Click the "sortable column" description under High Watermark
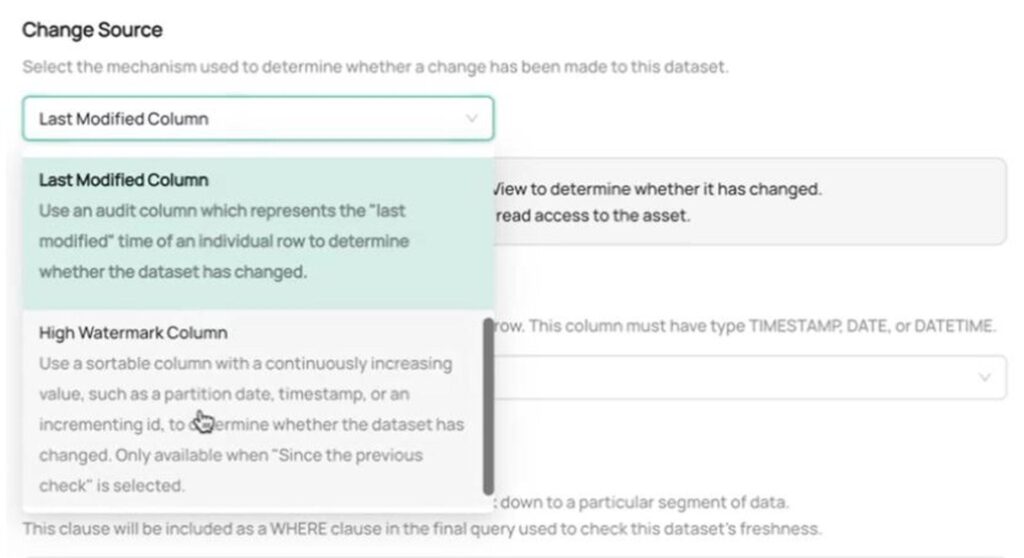1024x558 pixels. (245, 363)
